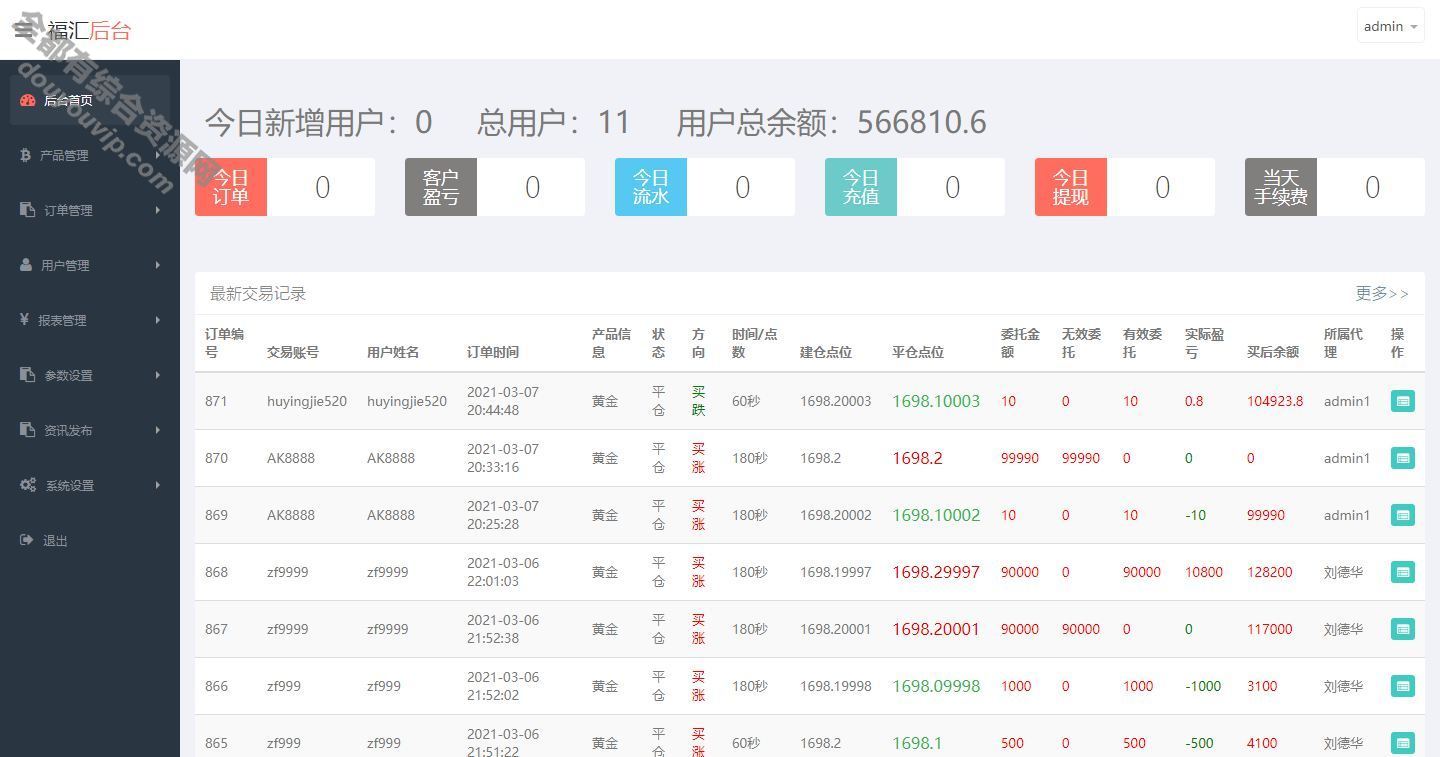Click 用户总余额 566810.6 summary text
Viewport: 1440px width, 757px height.
[x=831, y=122]
